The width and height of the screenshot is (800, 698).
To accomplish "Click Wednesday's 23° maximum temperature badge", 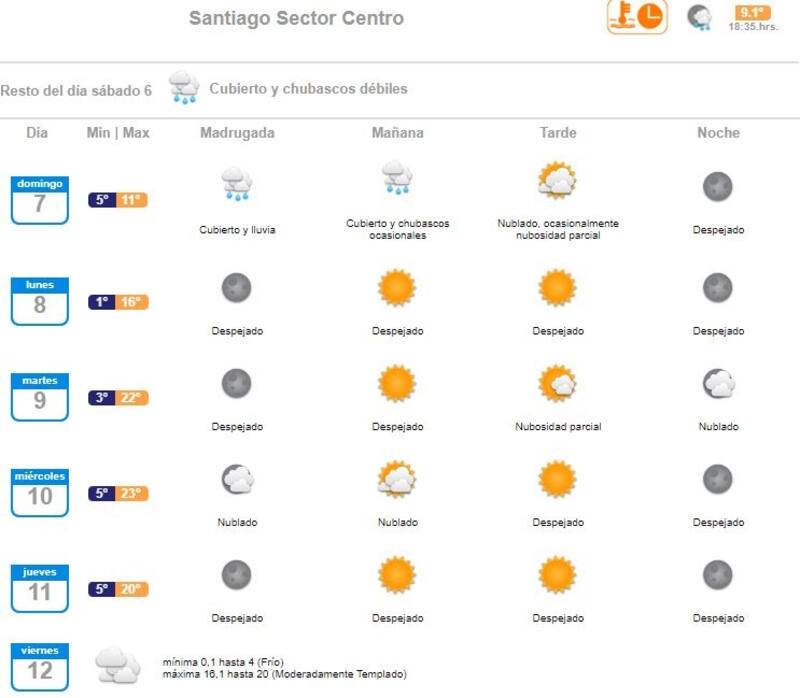I will [133, 493].
